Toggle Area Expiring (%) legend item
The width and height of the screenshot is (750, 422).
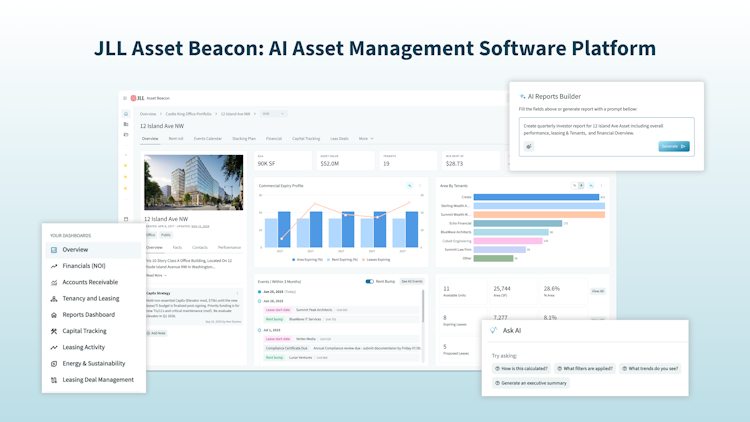coord(308,259)
